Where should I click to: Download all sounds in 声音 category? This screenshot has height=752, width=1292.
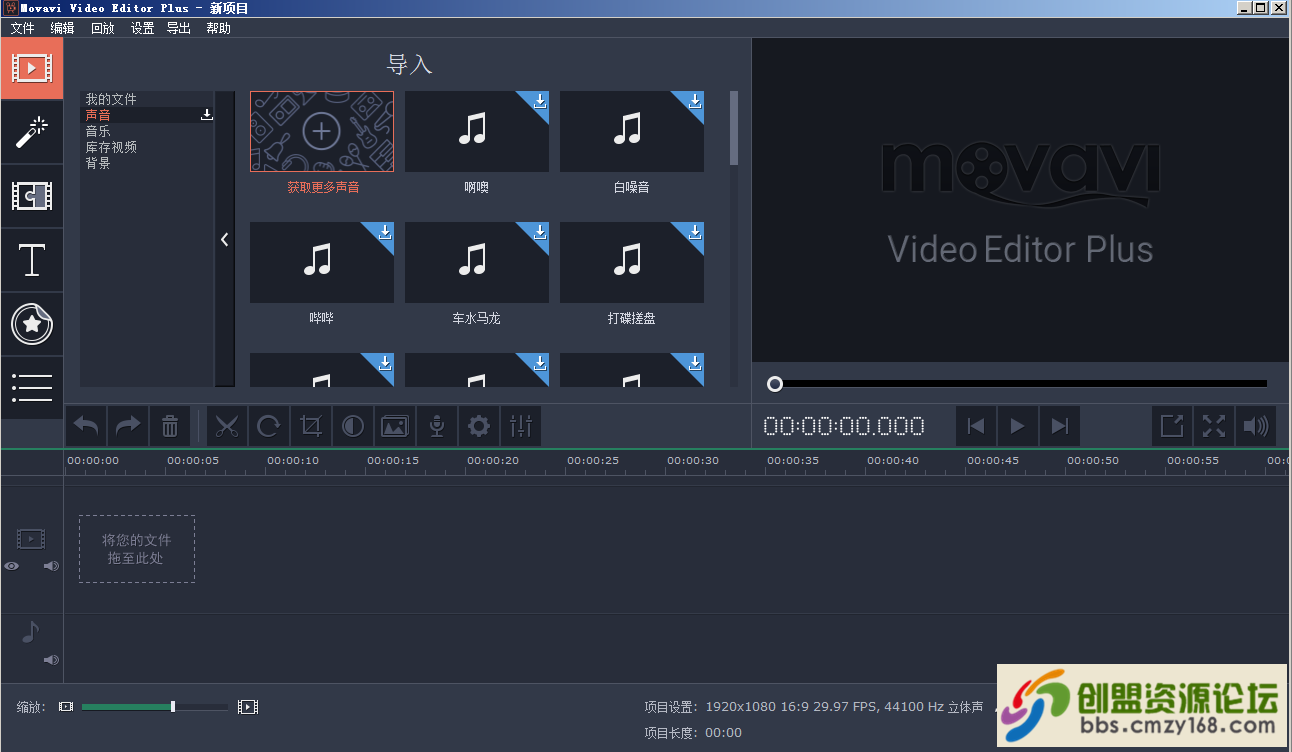tap(207, 115)
